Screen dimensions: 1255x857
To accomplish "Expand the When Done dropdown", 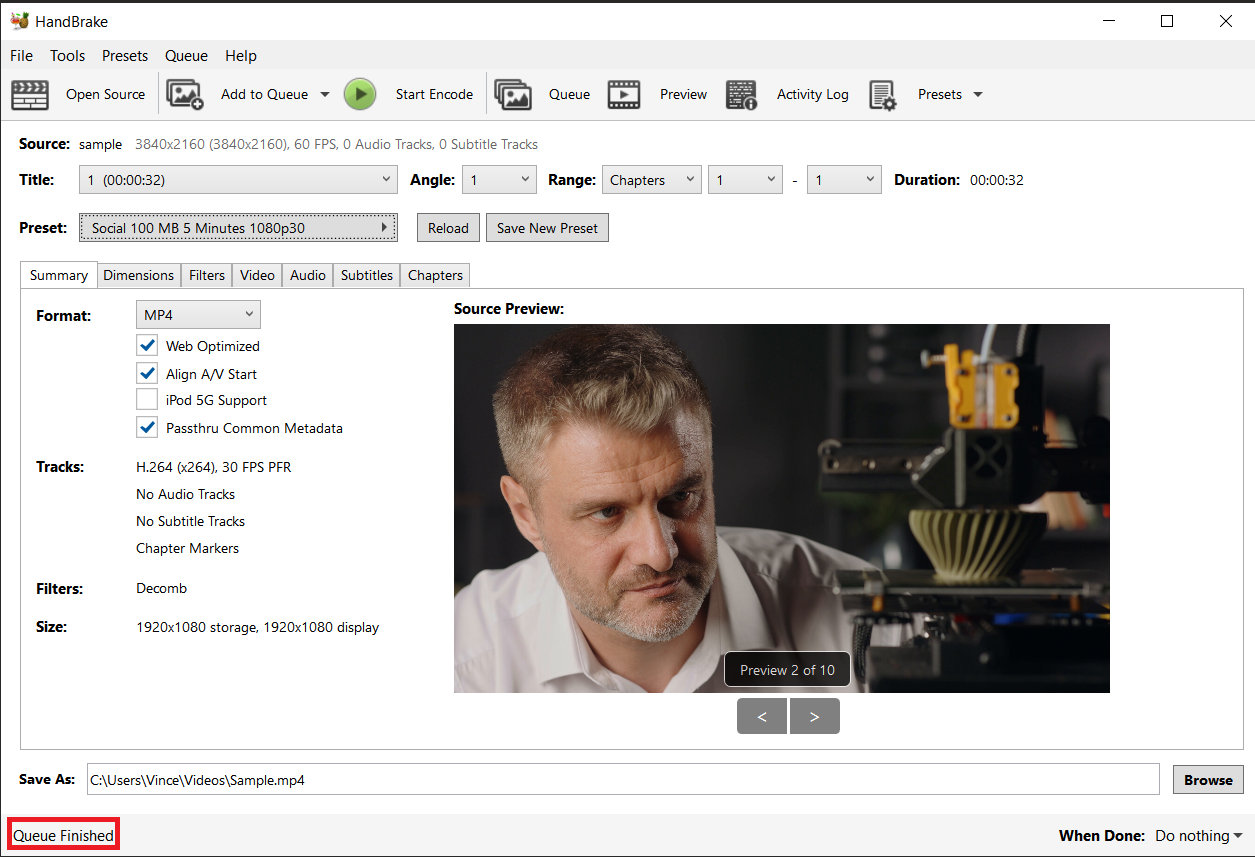I will point(1197,835).
